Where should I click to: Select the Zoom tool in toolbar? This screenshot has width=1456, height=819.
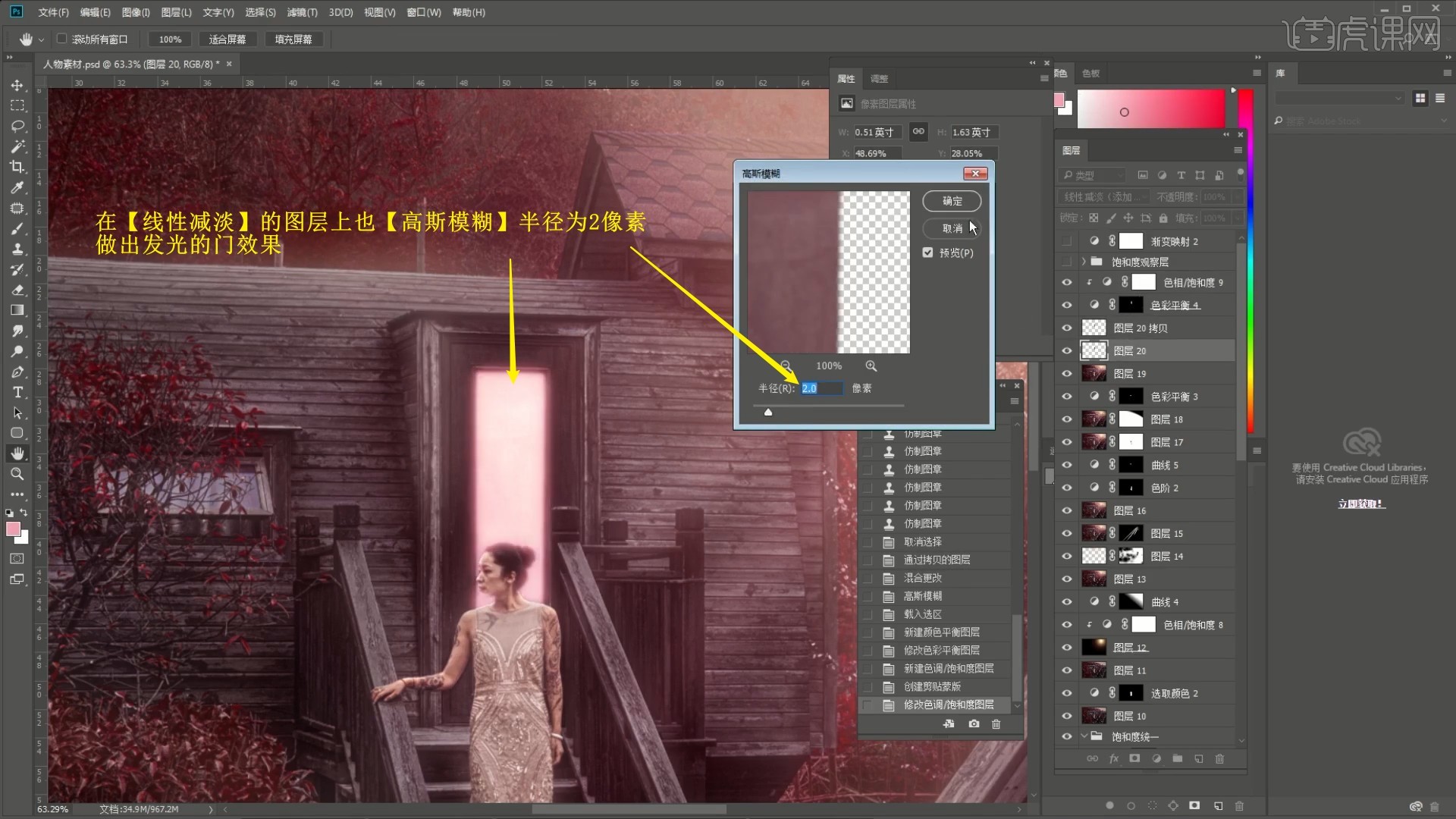[x=17, y=474]
